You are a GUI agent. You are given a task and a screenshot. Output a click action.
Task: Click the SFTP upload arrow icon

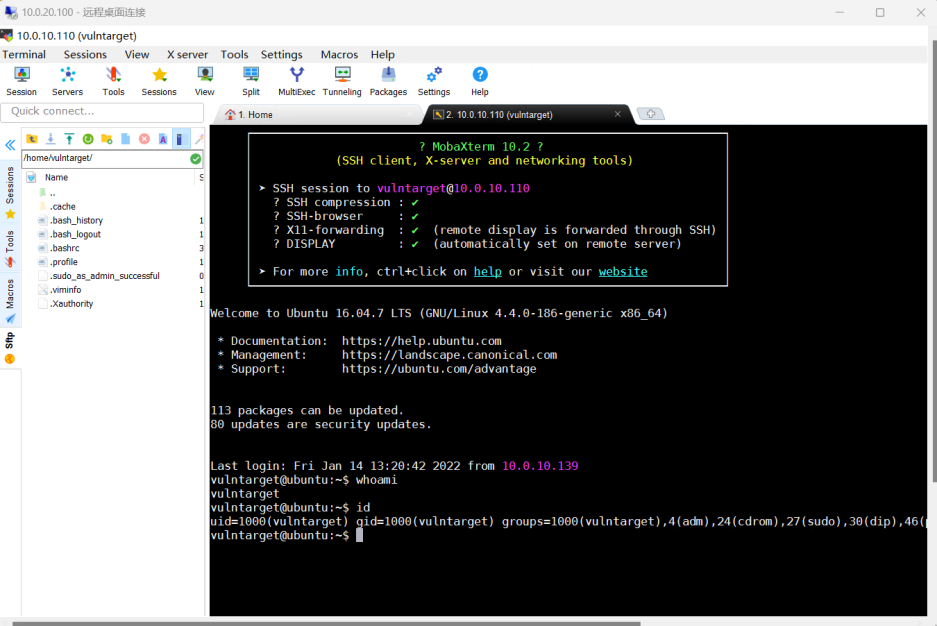coord(69,139)
